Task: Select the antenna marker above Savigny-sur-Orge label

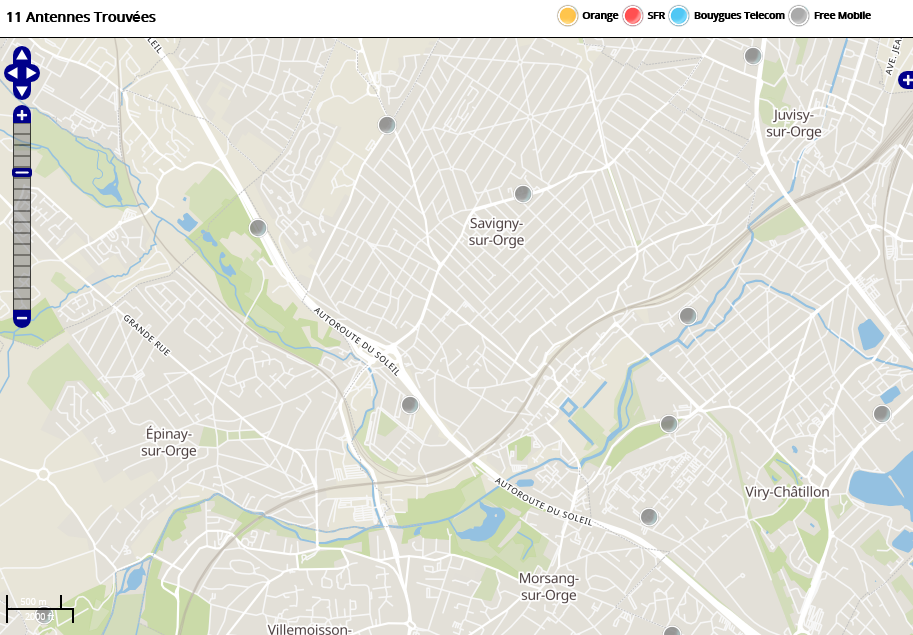Action: point(522,194)
